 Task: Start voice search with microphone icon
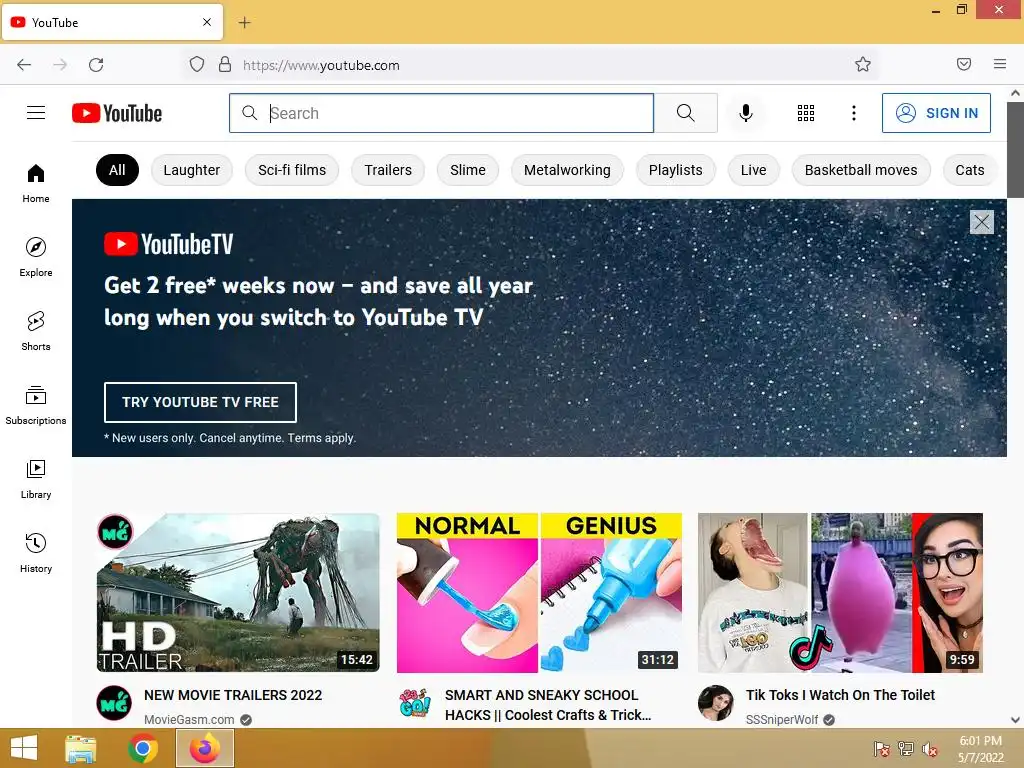(x=746, y=113)
